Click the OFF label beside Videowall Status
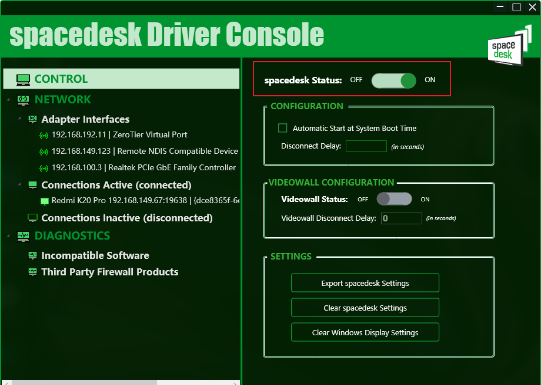541x385 pixels. [x=363, y=199]
